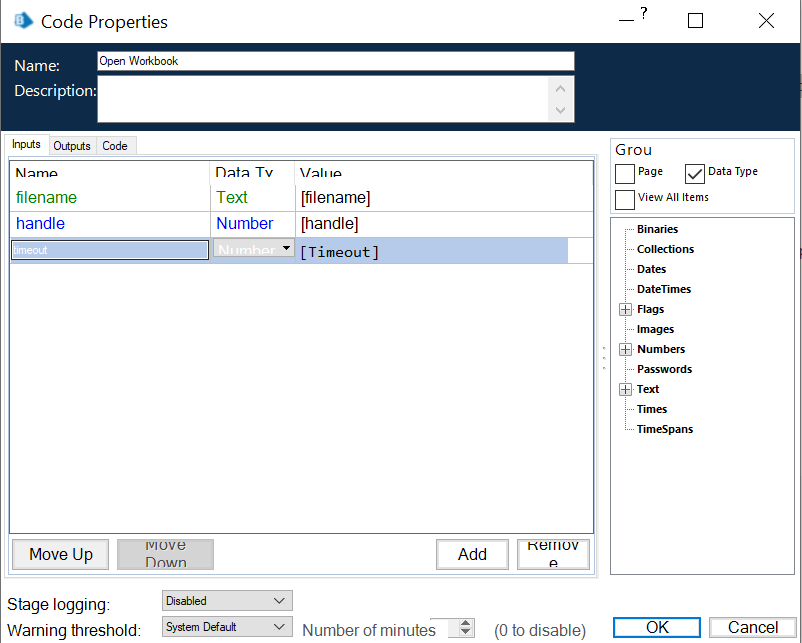Screen dimensions: 802x643
Task: Select the Collections tree item
Action: coord(665,249)
